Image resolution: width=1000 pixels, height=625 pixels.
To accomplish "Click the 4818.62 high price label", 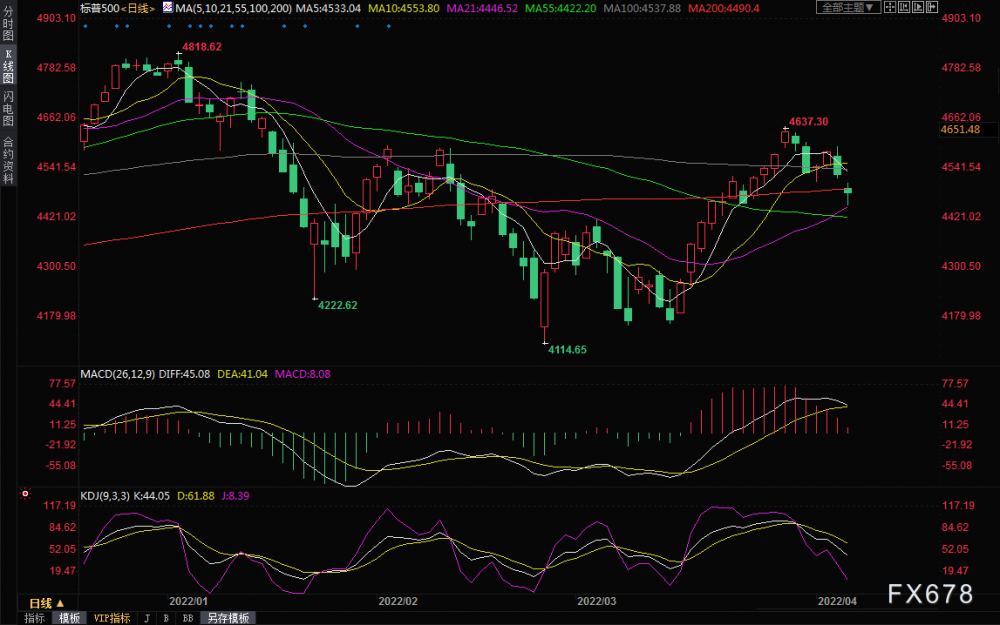I will click(202, 47).
